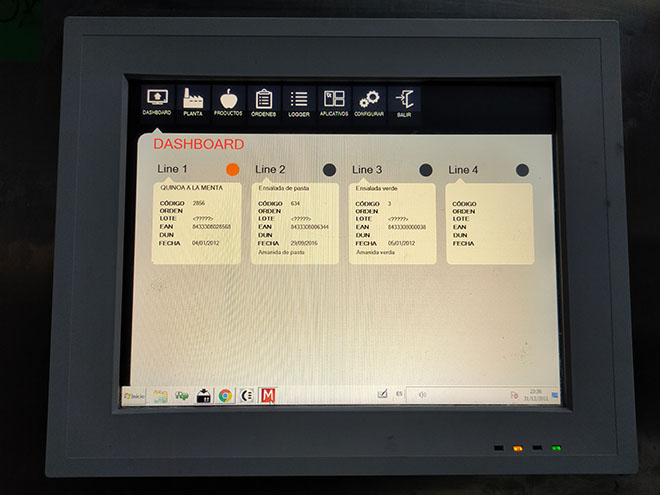Open the Productos apple icon
Screen dimensions: 660x495
(x=228, y=100)
